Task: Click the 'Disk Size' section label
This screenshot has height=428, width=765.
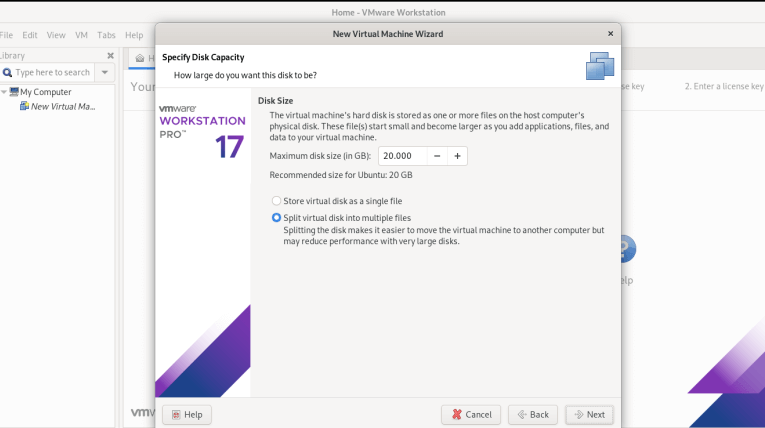Action: pos(275,101)
